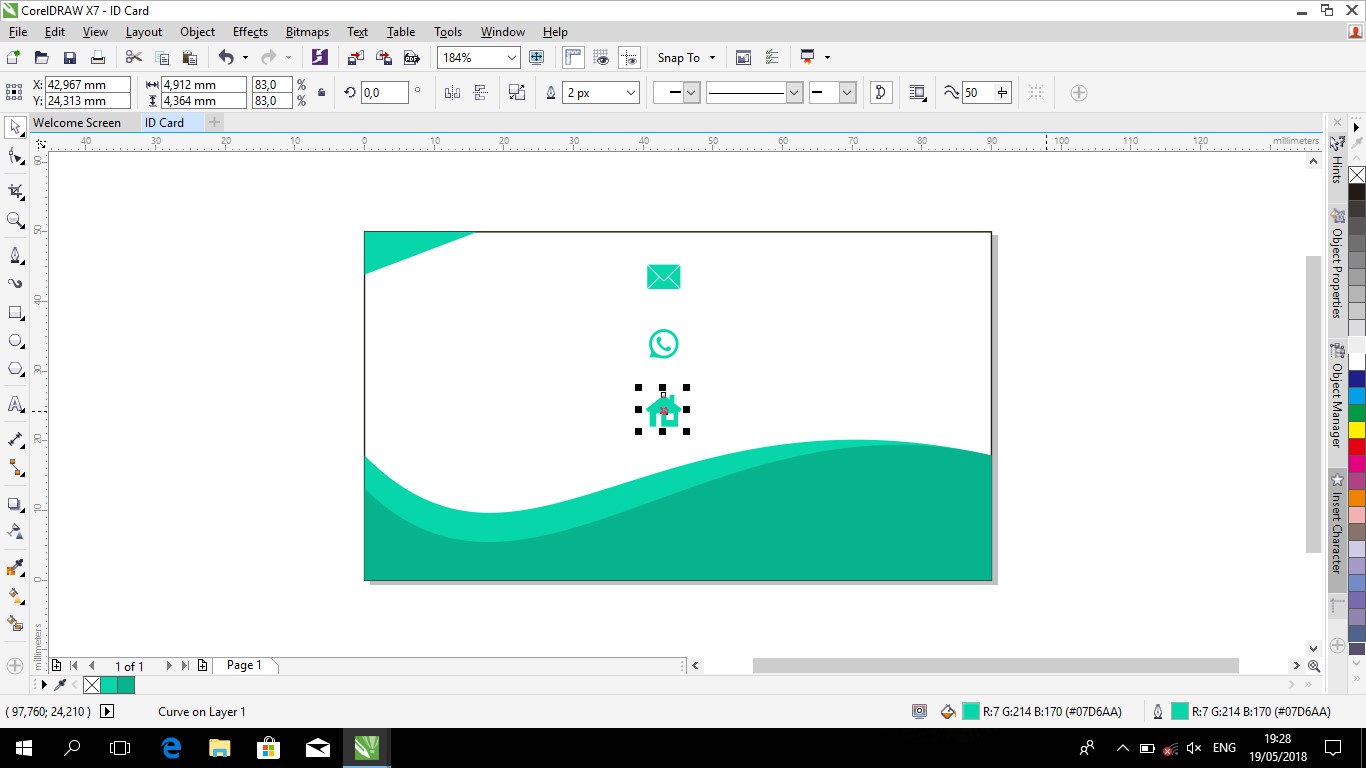
Task: Choose yellow swatch in color palette
Action: pos(1357,430)
